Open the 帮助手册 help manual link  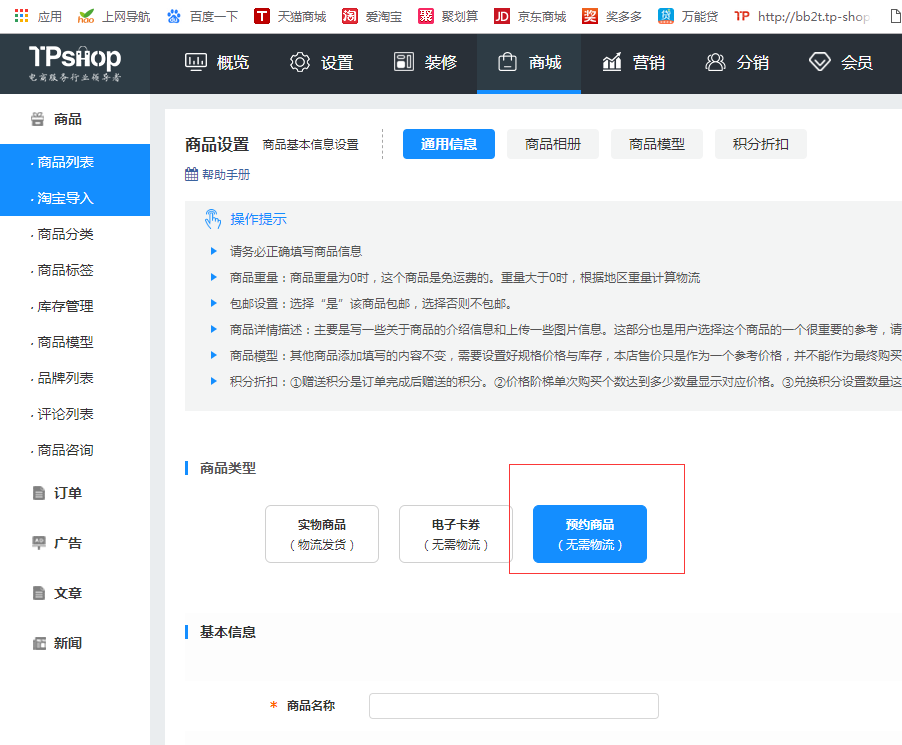[x=218, y=175]
